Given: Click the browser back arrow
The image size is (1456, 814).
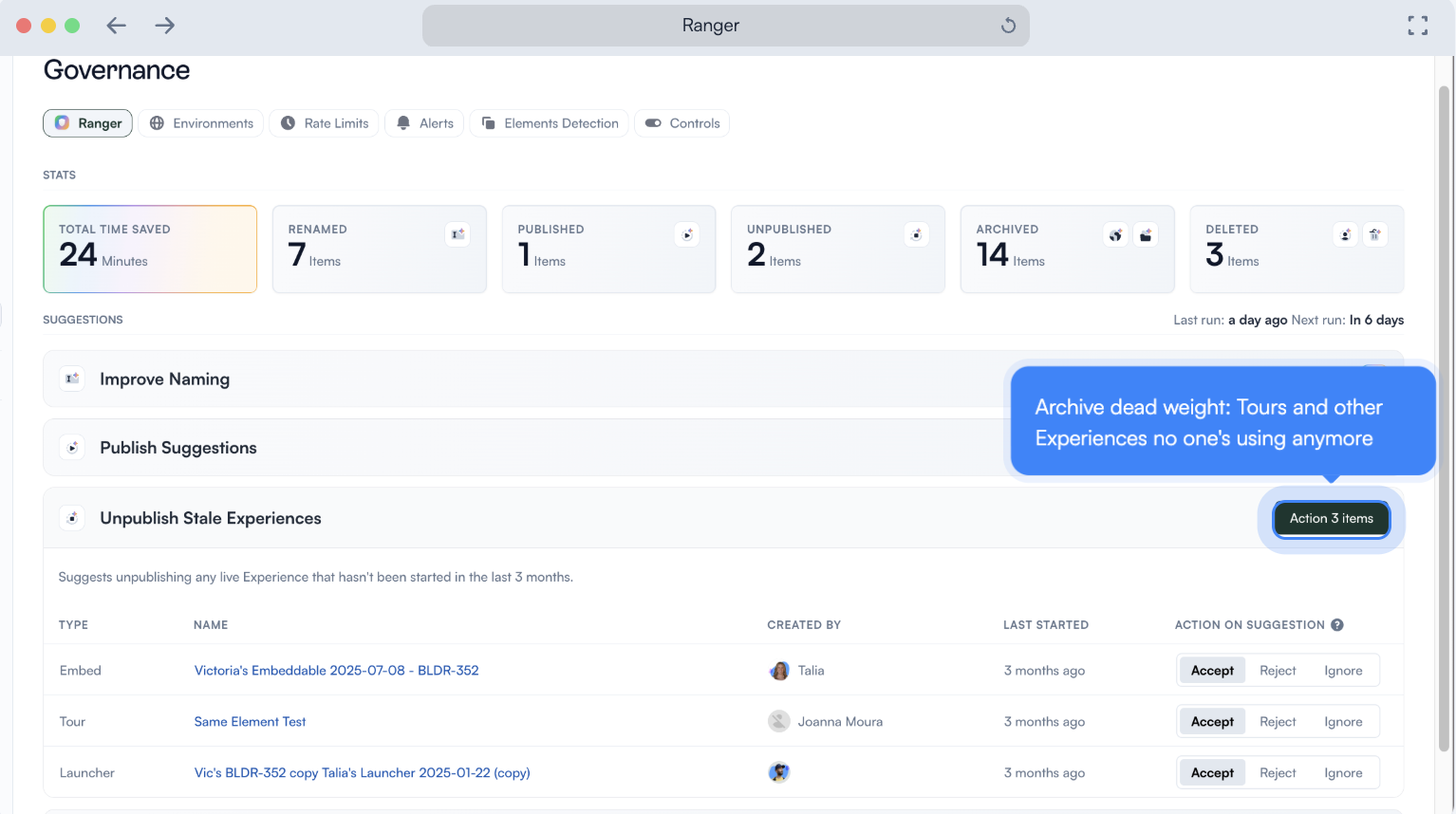Looking at the screenshot, I should coord(117,26).
